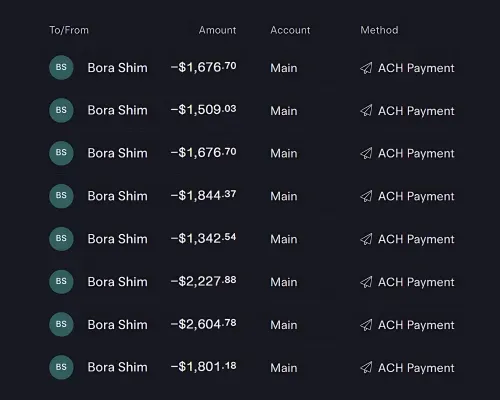Select the BS avatar on the $2,227.88 row
The width and height of the screenshot is (500, 400).
tap(61, 282)
